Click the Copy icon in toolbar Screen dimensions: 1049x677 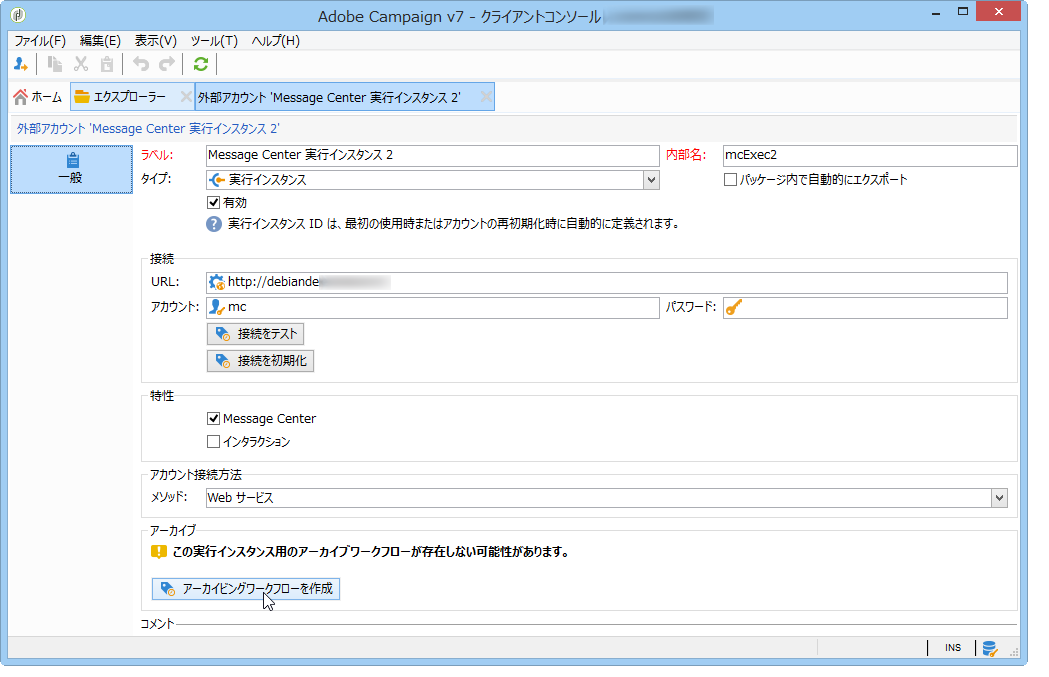pos(55,64)
